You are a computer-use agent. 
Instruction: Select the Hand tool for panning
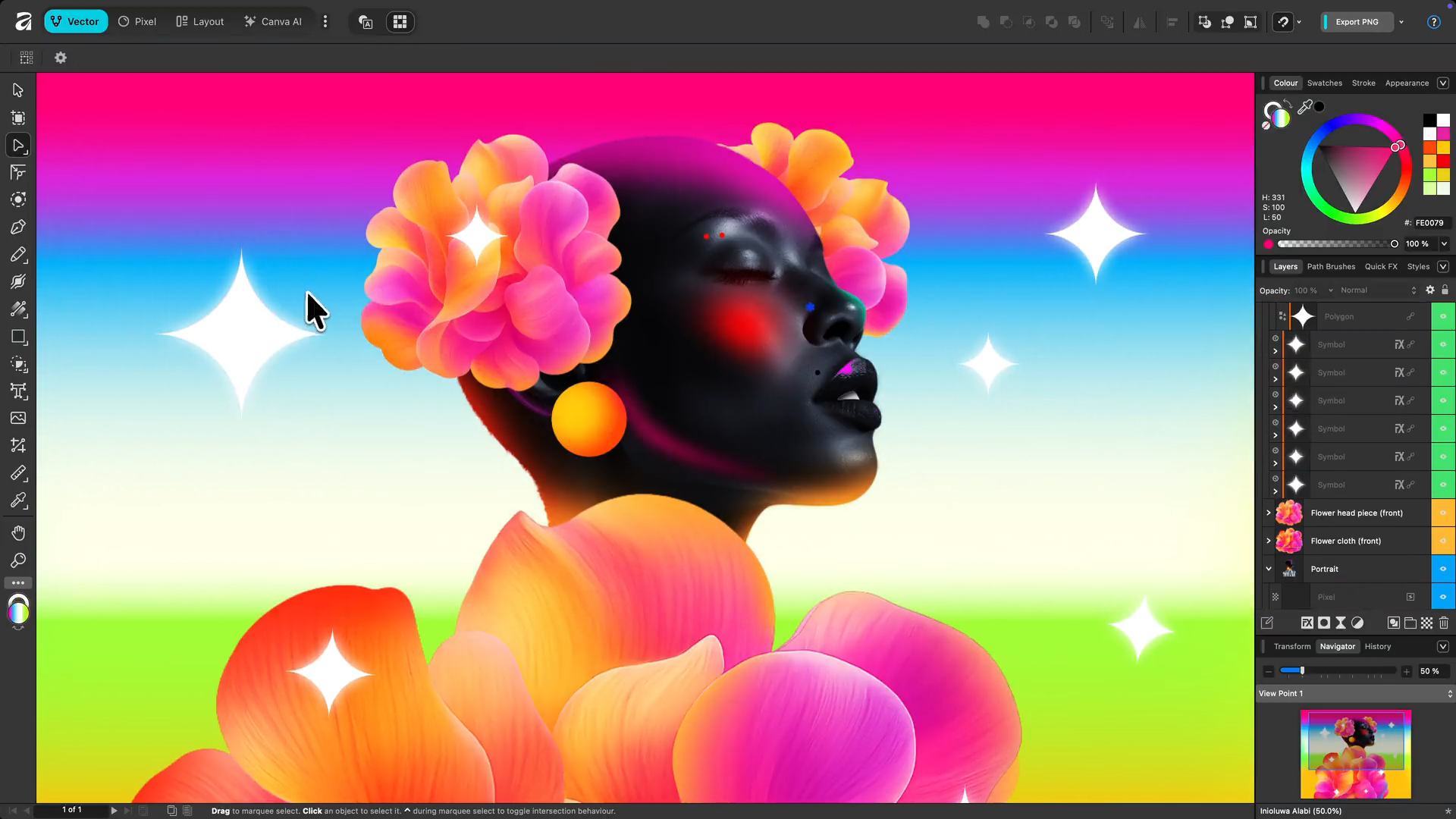click(x=18, y=533)
